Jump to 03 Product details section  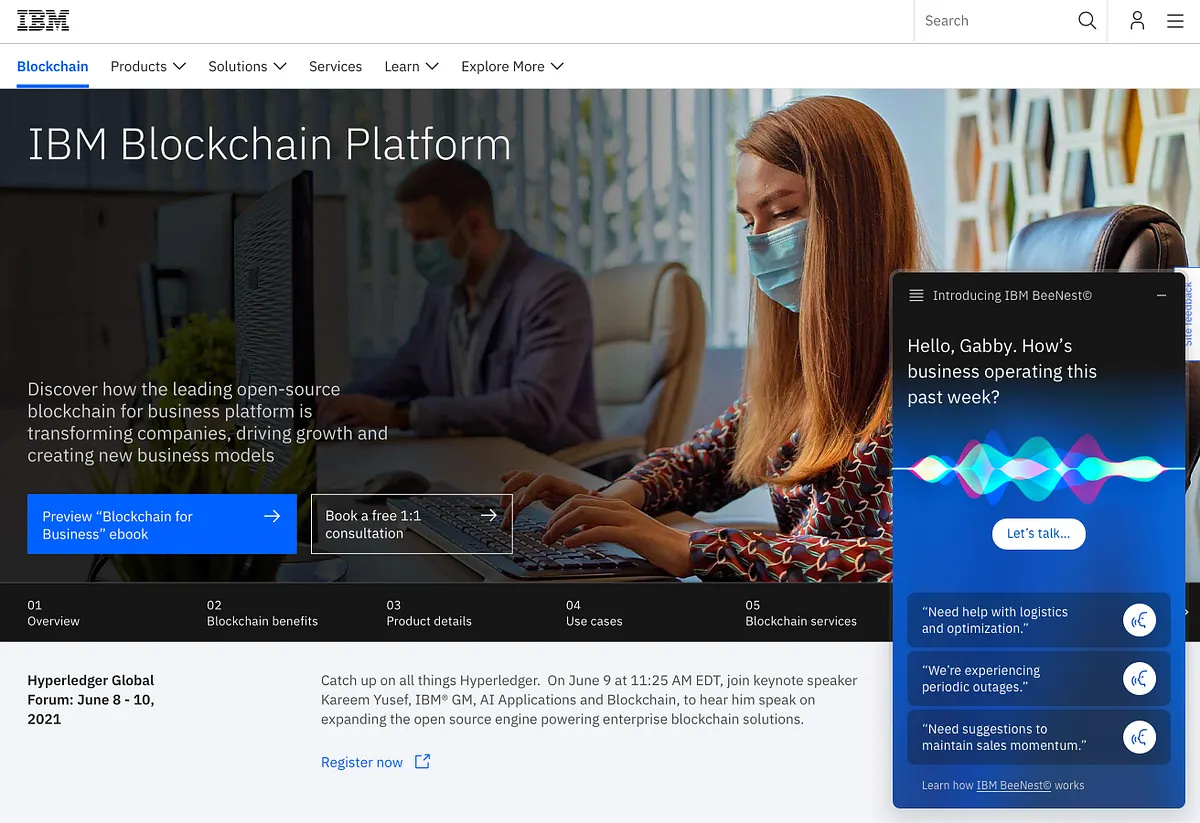click(429, 613)
